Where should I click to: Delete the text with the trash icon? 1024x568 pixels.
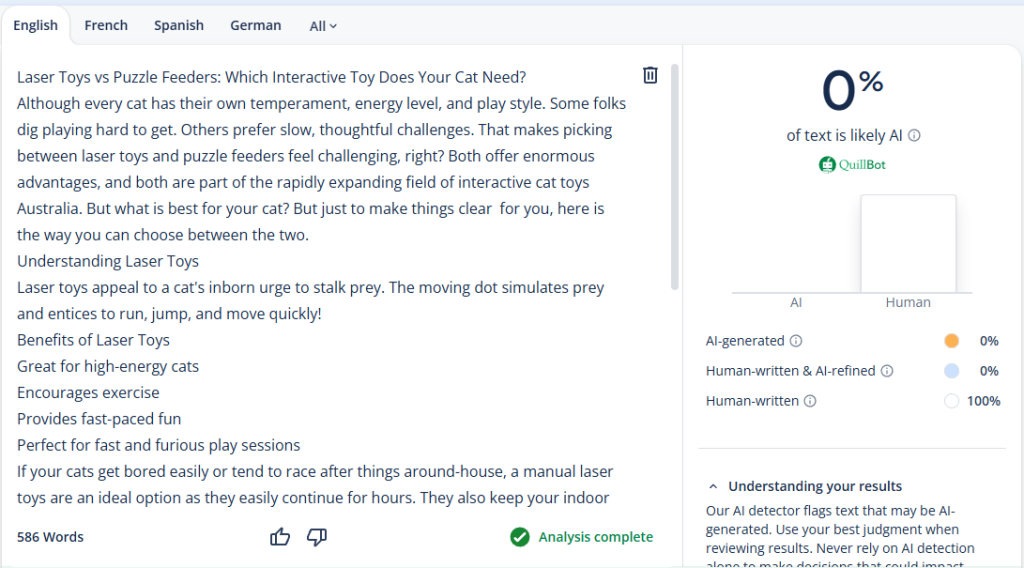[650, 75]
